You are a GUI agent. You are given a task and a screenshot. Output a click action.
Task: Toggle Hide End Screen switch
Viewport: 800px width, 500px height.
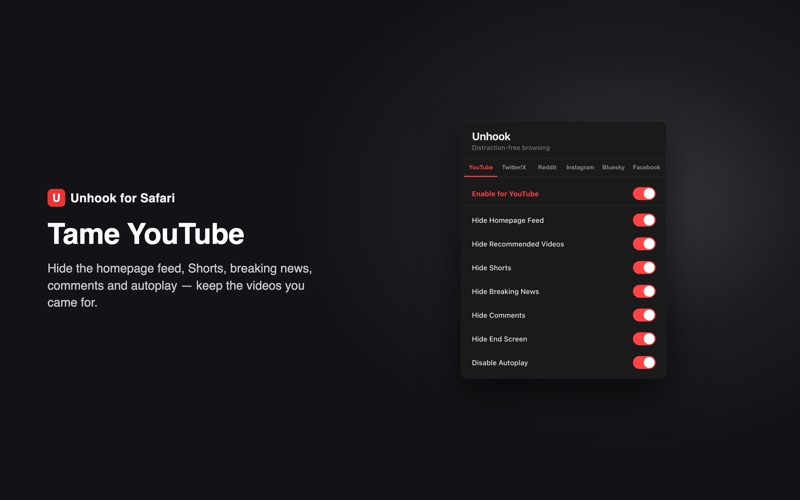point(644,339)
